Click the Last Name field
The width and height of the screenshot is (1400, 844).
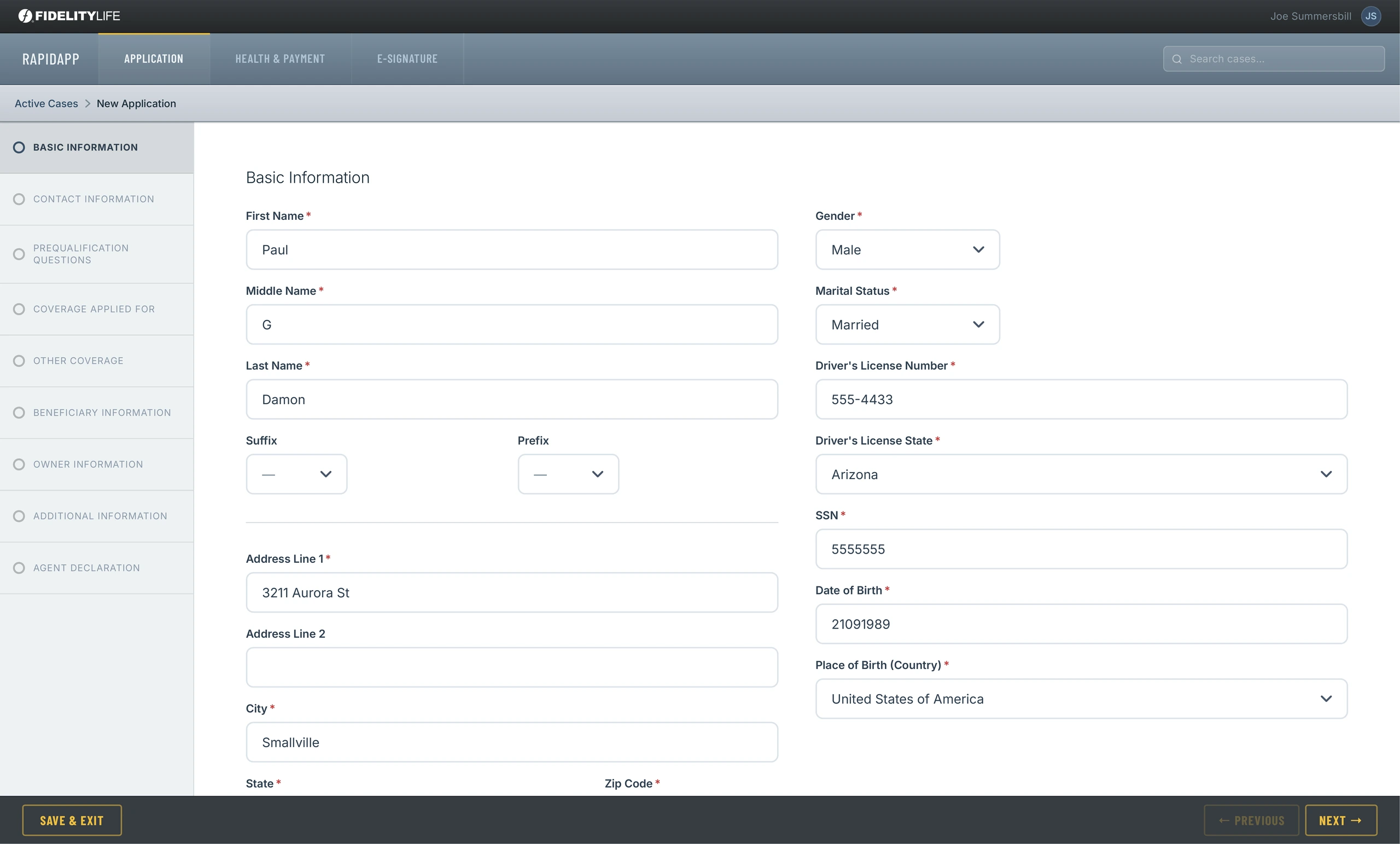[512, 399]
